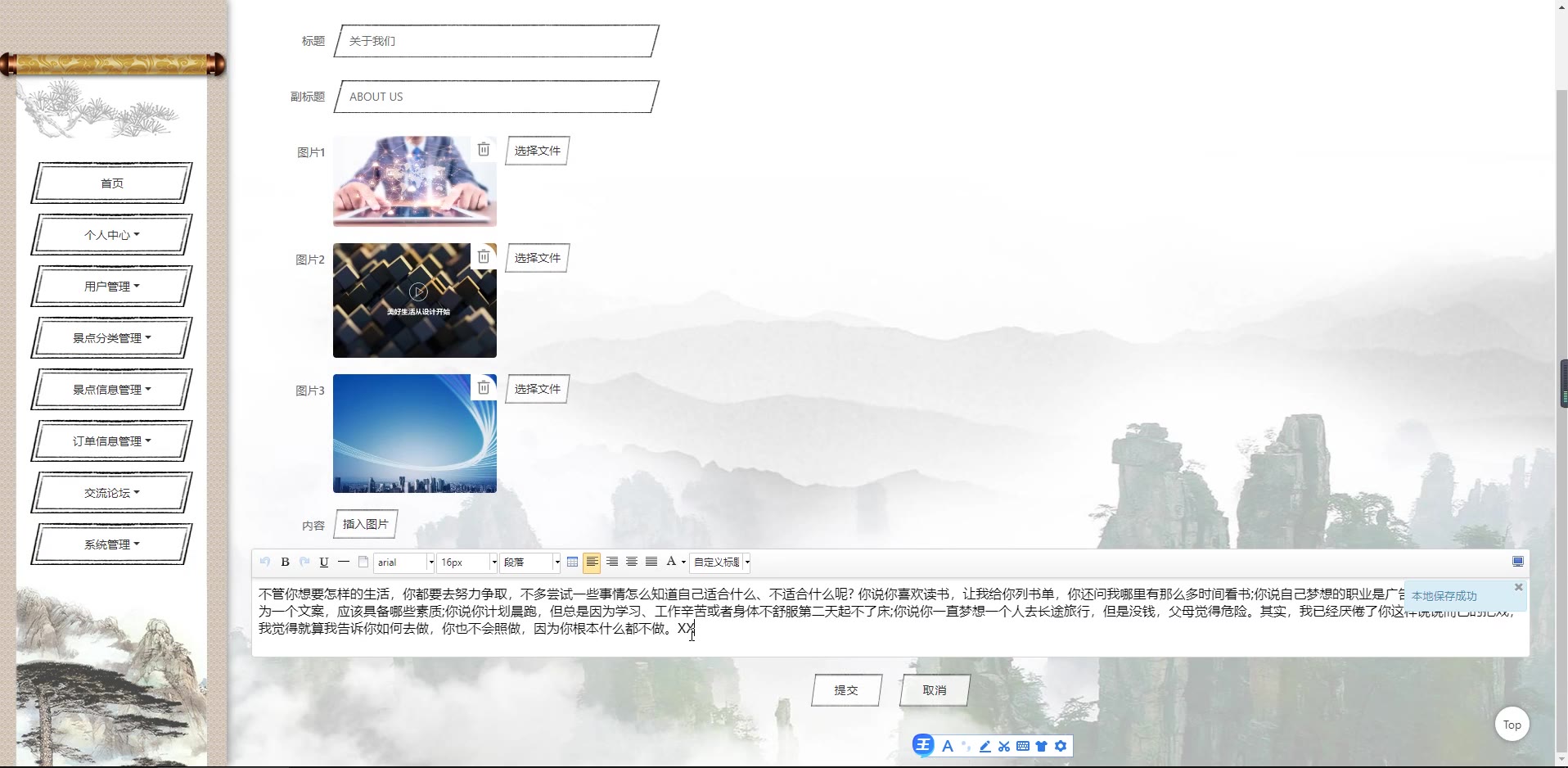This screenshot has width=1568, height=768.
Task: Open the IME settings gear icon
Action: [x=1061, y=746]
